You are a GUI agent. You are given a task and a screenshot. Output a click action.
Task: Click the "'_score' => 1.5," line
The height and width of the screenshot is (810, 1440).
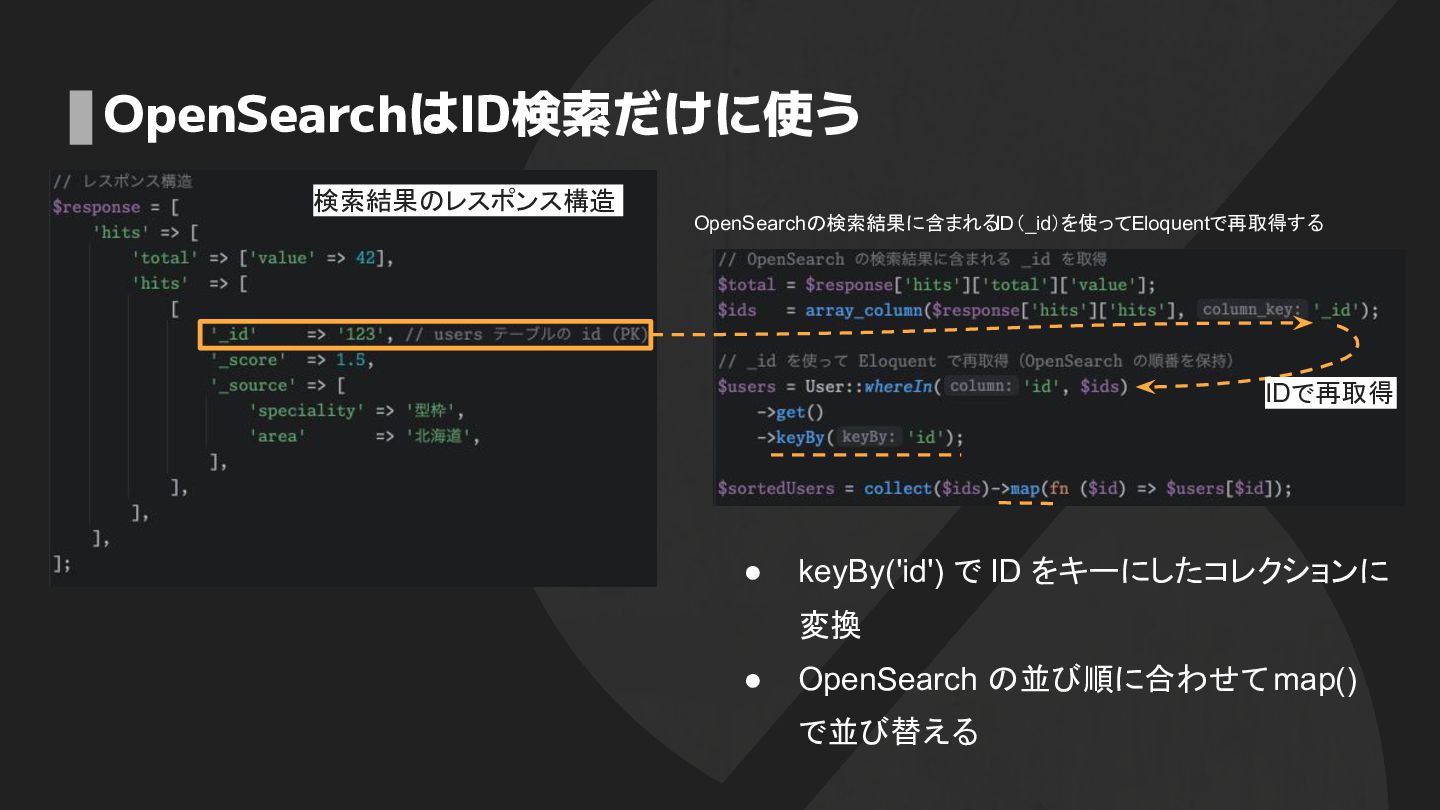click(x=292, y=360)
